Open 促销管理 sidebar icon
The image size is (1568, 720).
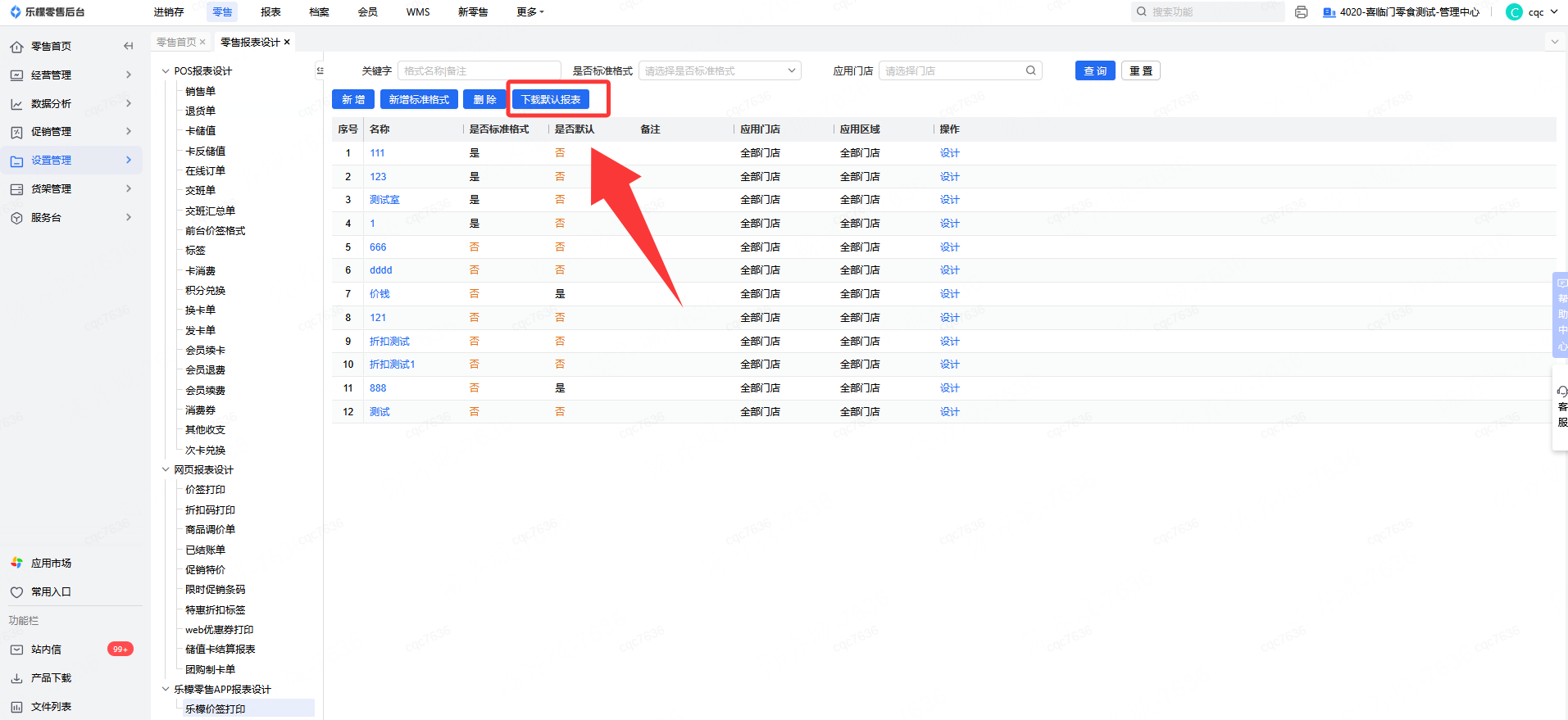point(16,132)
